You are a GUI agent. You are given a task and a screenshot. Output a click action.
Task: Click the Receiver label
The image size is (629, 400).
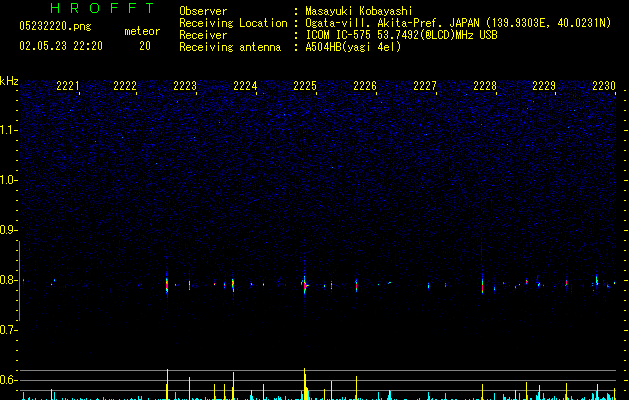(x=203, y=35)
